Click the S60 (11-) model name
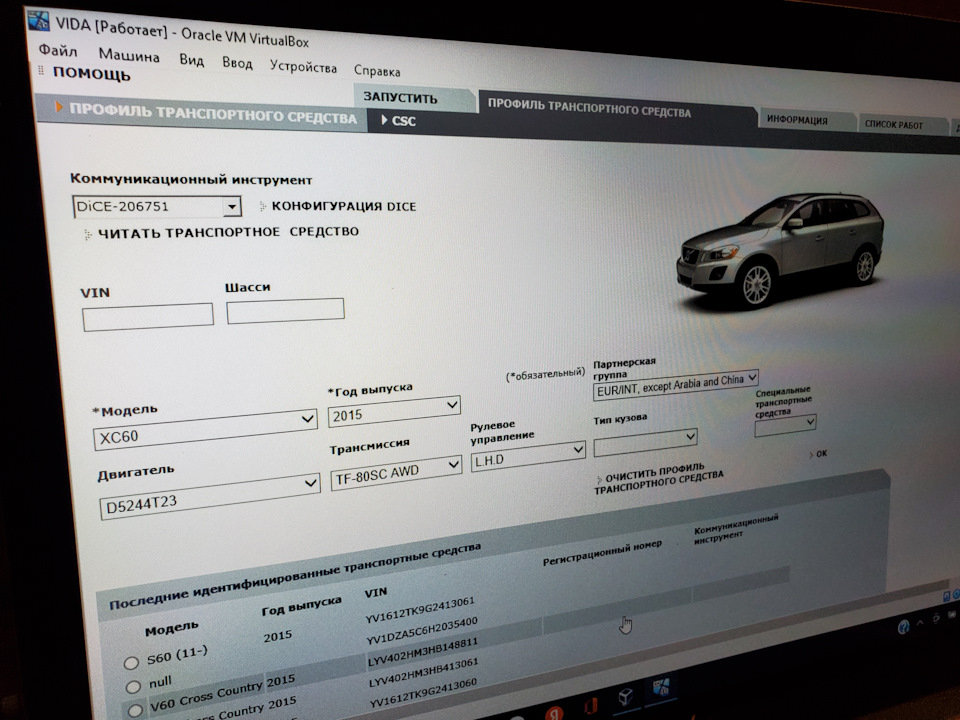This screenshot has height=720, width=960. pyautogui.click(x=178, y=656)
